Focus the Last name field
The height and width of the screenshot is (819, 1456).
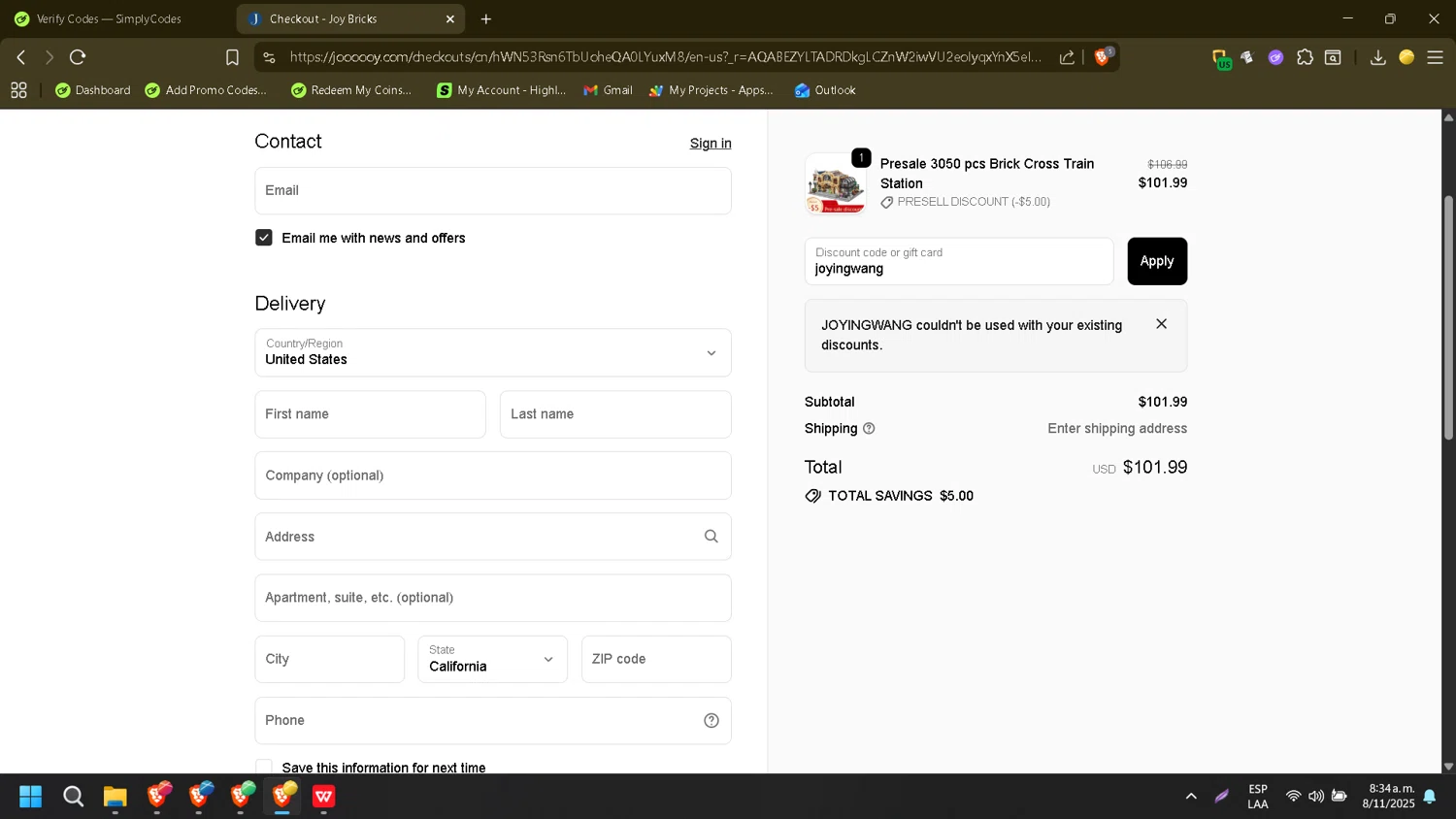[x=615, y=414]
